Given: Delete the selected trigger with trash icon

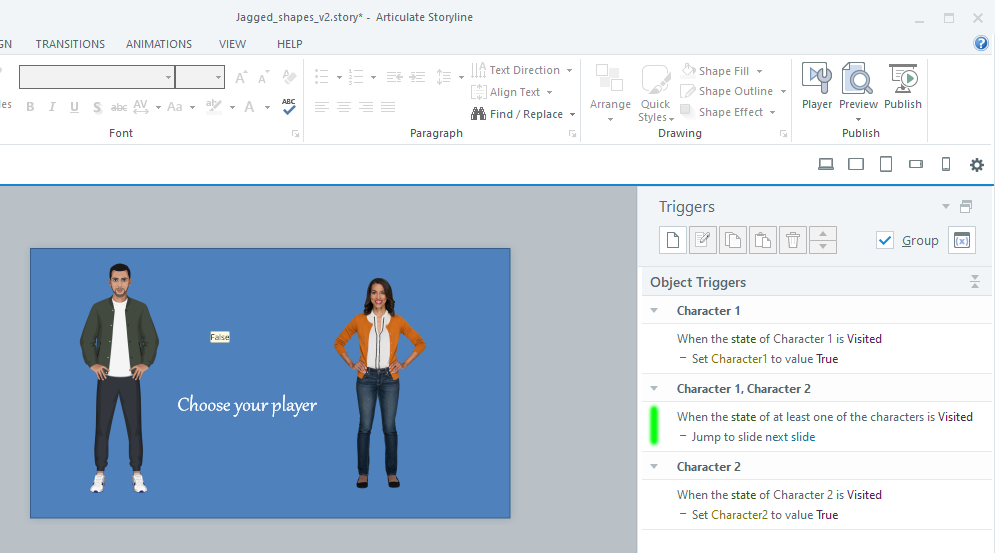Looking at the screenshot, I should pos(793,240).
